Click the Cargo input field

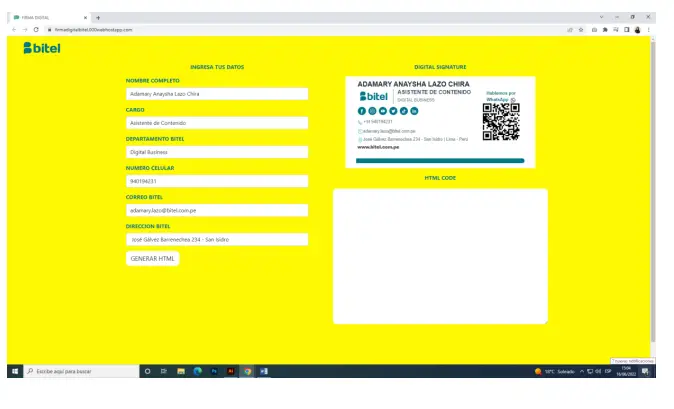[217, 123]
